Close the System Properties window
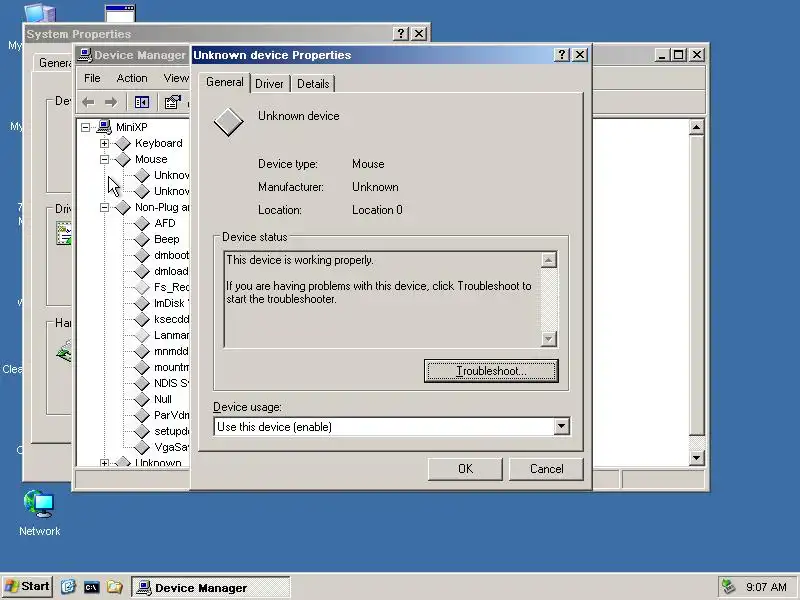The width and height of the screenshot is (800, 600). pos(419,34)
